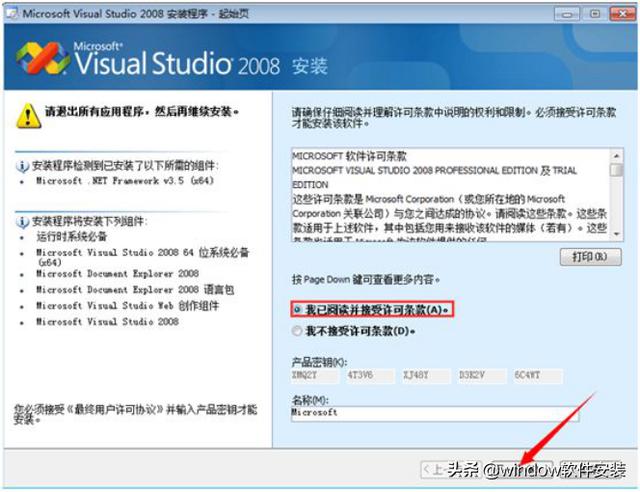Click the license scrollbar thumb
The width and height of the screenshot is (640, 492).
[618, 169]
